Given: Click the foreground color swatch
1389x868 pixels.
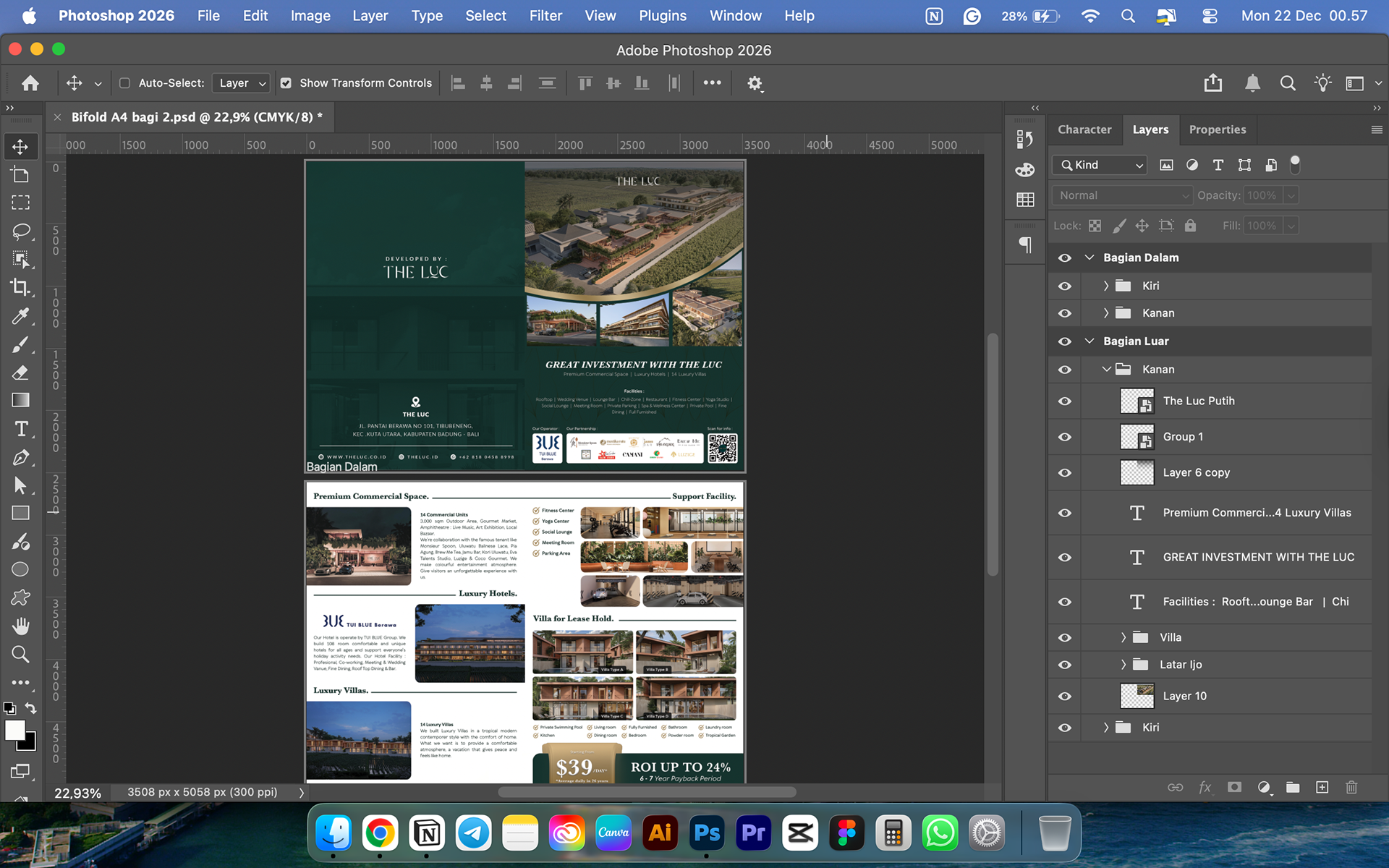Looking at the screenshot, I should [x=14, y=731].
